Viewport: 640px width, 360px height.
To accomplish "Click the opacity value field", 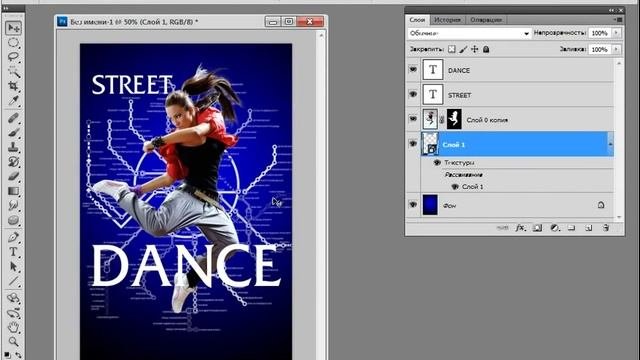I will pyautogui.click(x=600, y=33).
